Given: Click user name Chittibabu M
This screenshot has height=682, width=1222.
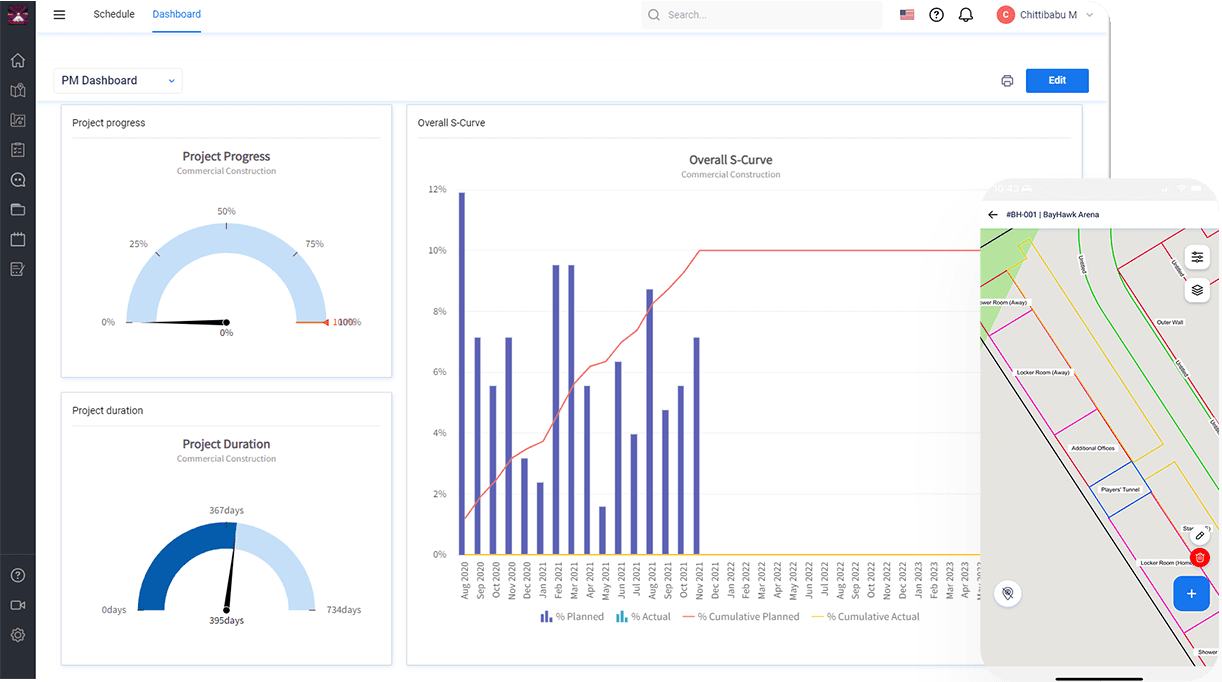Looking at the screenshot, I should (1048, 15).
